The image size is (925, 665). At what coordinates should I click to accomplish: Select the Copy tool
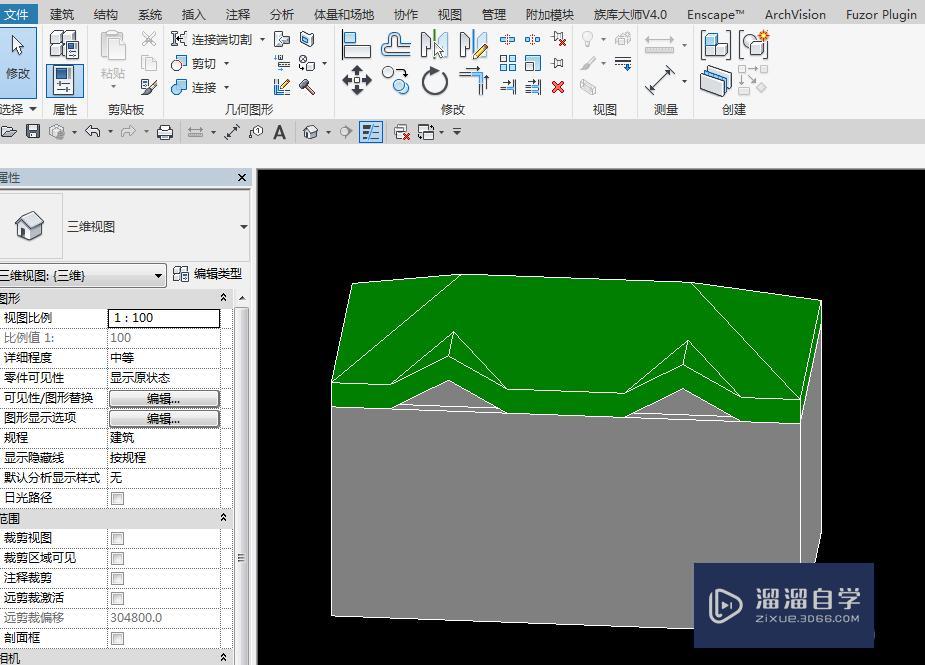395,80
